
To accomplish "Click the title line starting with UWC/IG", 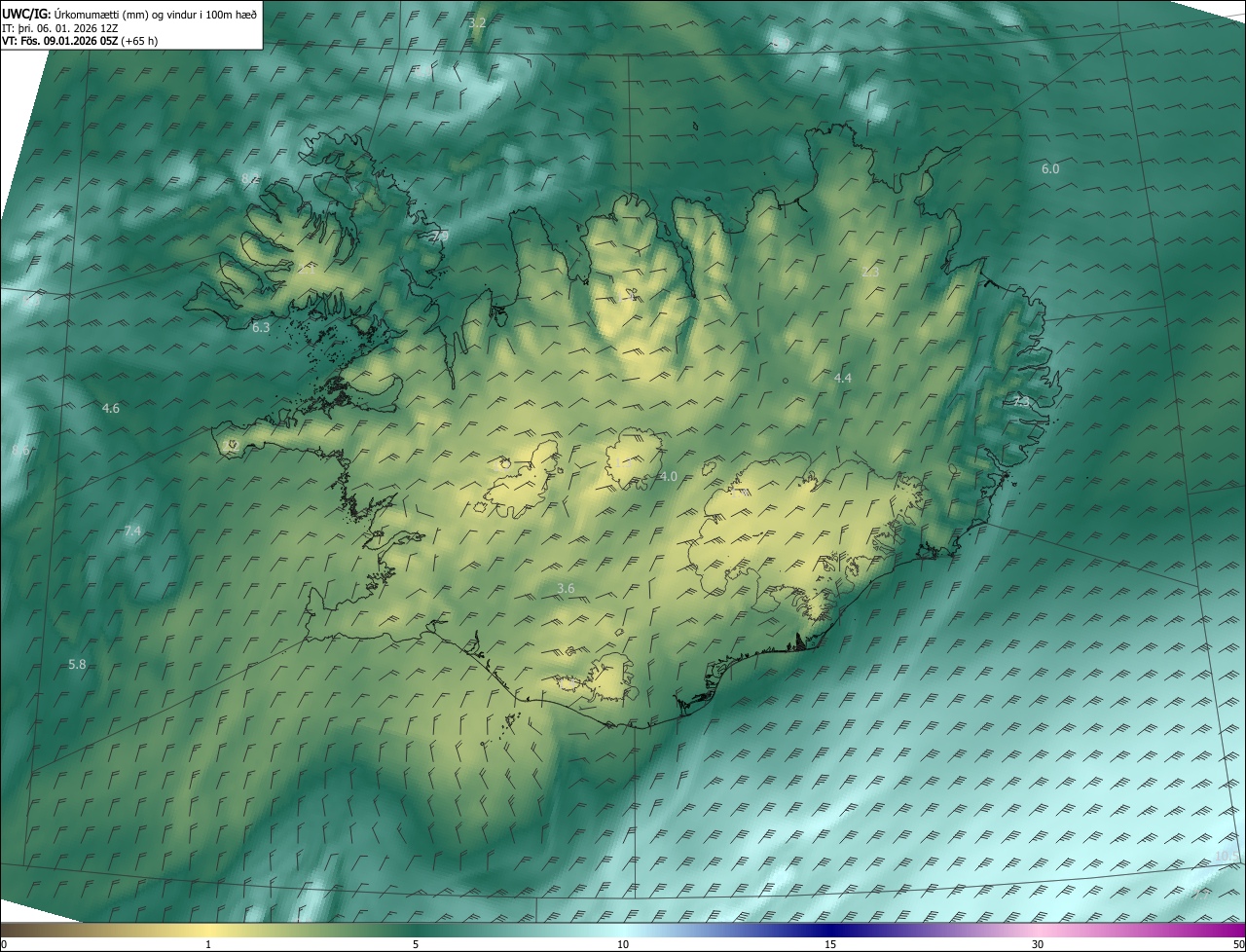I will (x=129, y=13).
